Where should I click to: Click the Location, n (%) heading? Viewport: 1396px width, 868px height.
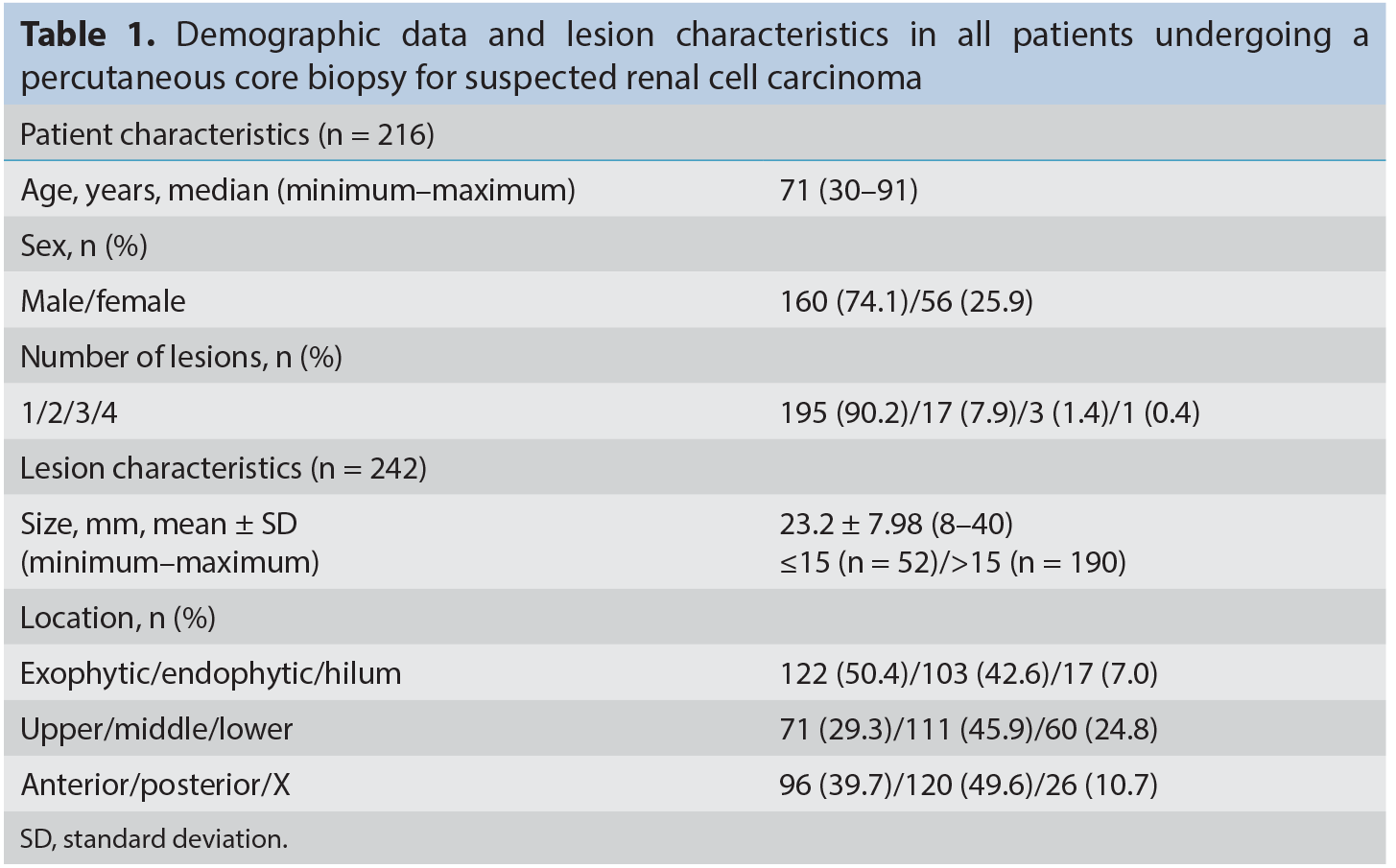pyautogui.click(x=118, y=618)
